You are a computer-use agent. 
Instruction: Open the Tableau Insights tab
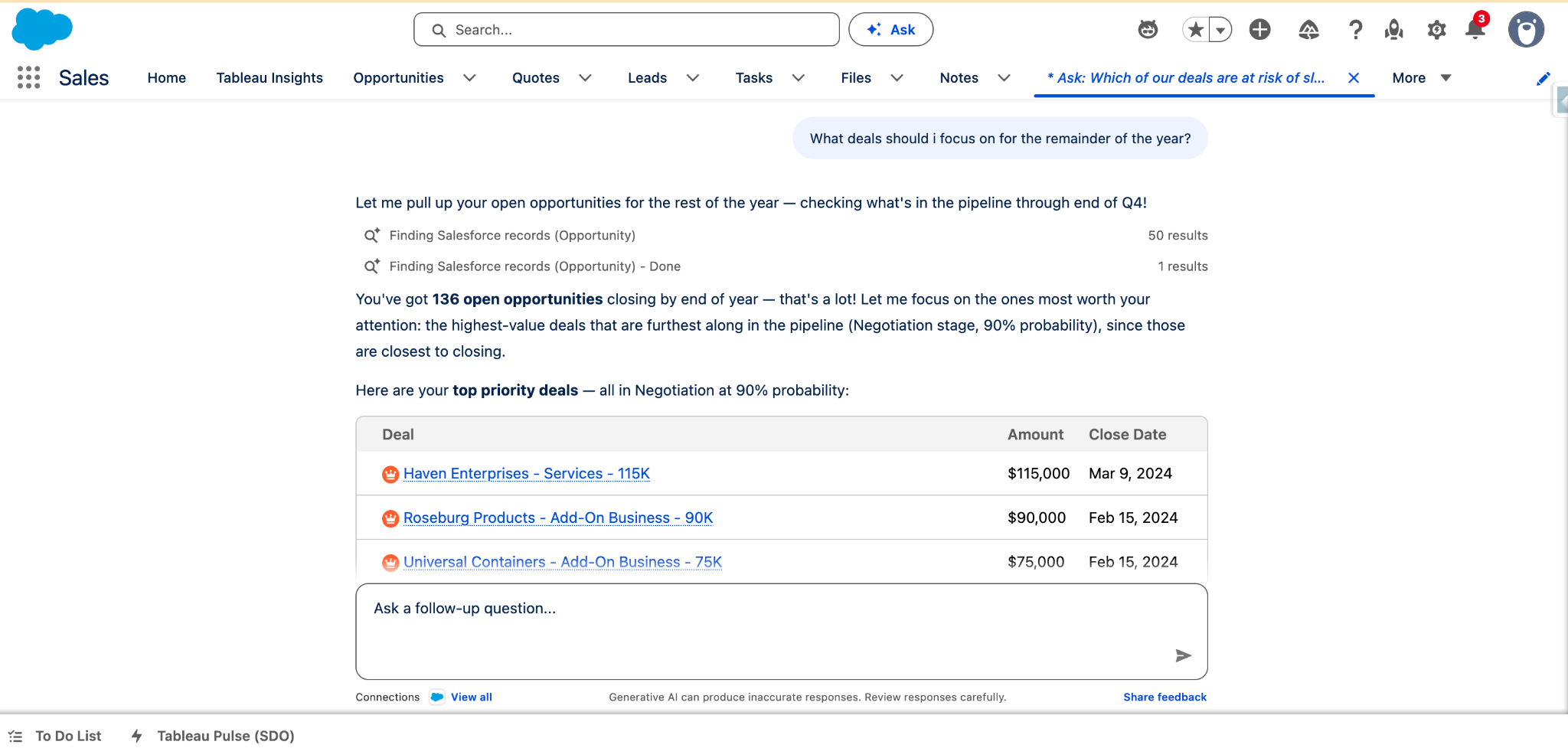click(x=269, y=78)
